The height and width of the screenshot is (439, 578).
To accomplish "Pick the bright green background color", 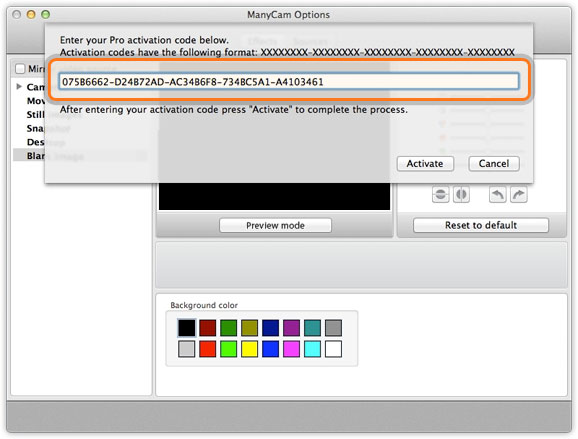I will (229, 349).
